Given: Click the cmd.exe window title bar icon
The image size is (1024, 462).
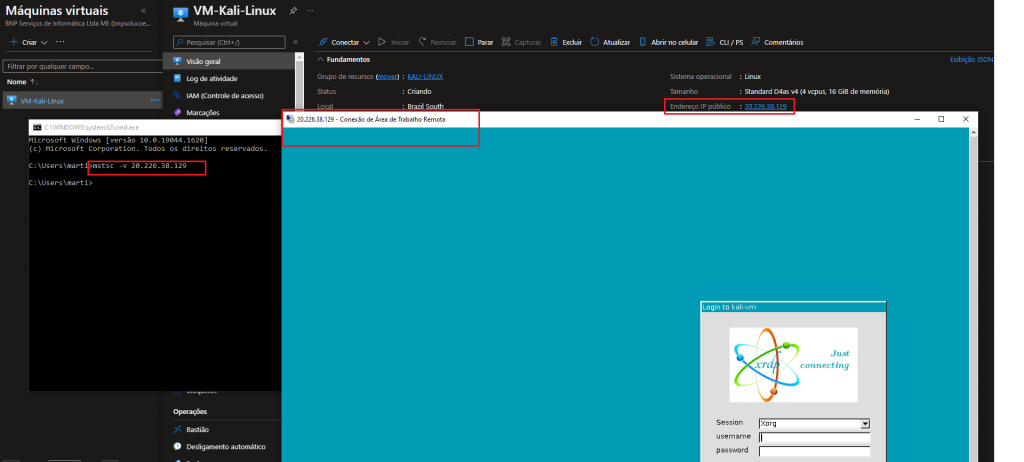Looking at the screenshot, I should [37, 127].
